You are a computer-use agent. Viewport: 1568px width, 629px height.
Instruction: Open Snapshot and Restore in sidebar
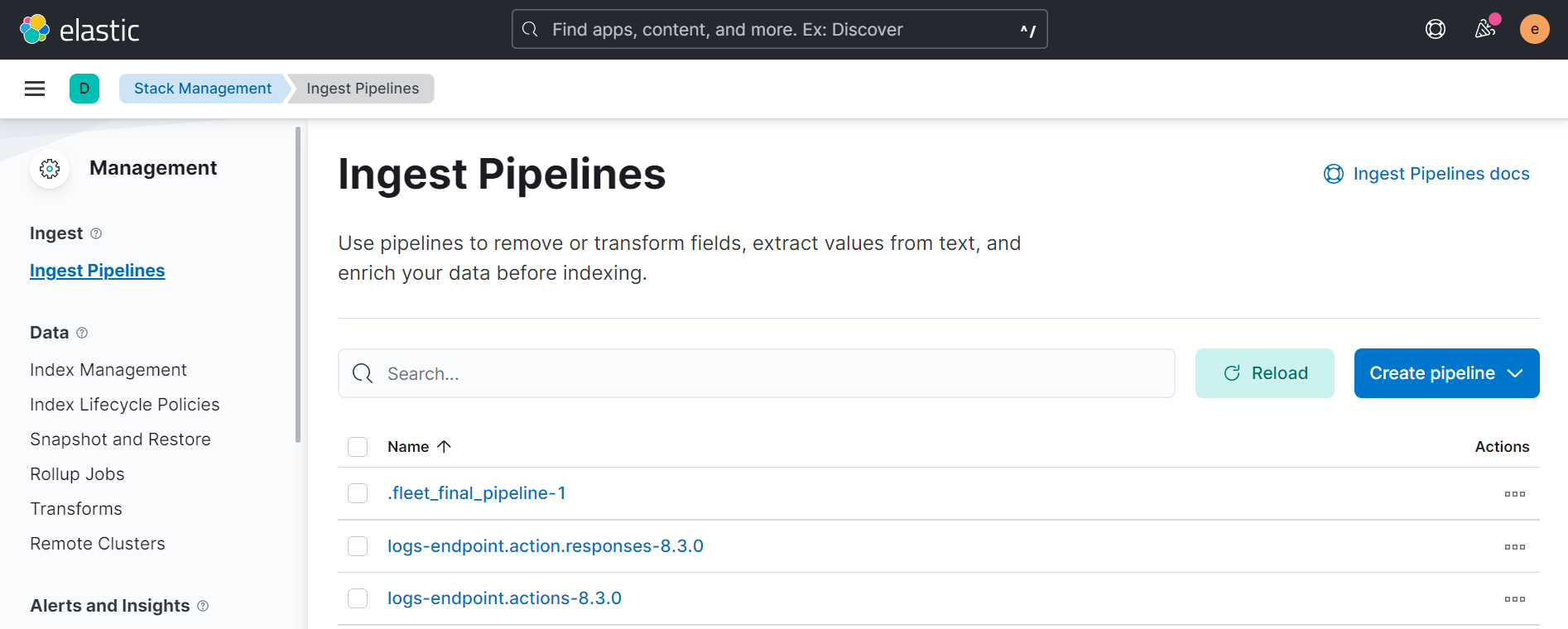click(121, 439)
